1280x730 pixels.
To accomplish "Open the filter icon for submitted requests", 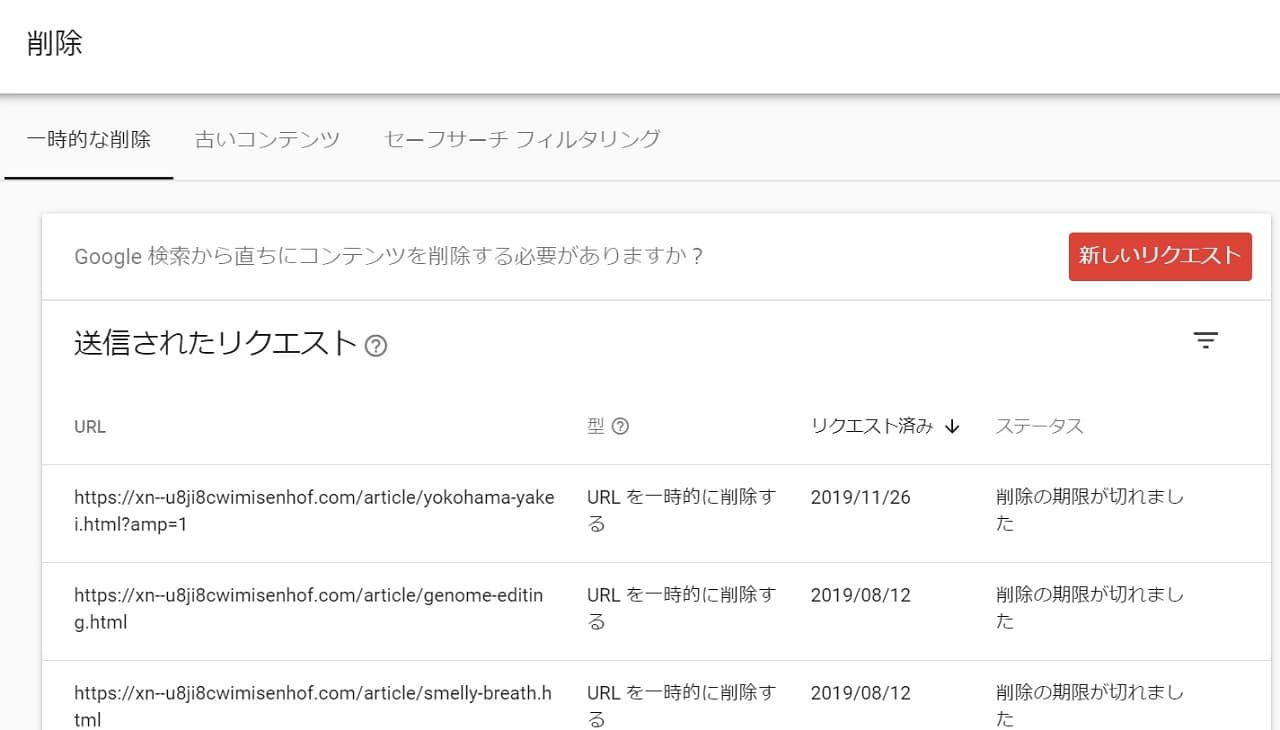I will point(1205,341).
